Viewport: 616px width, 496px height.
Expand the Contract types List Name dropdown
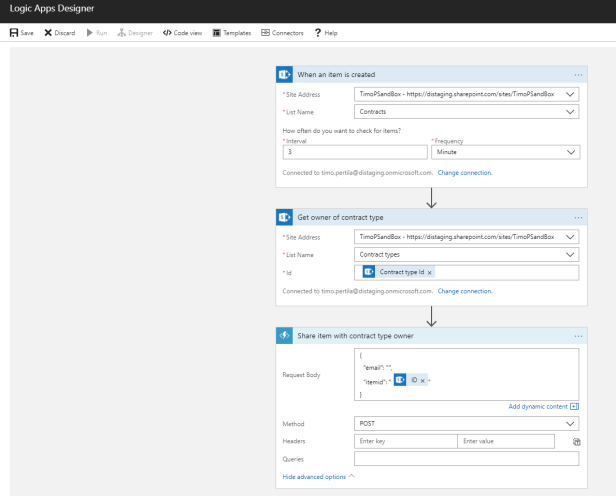point(570,255)
